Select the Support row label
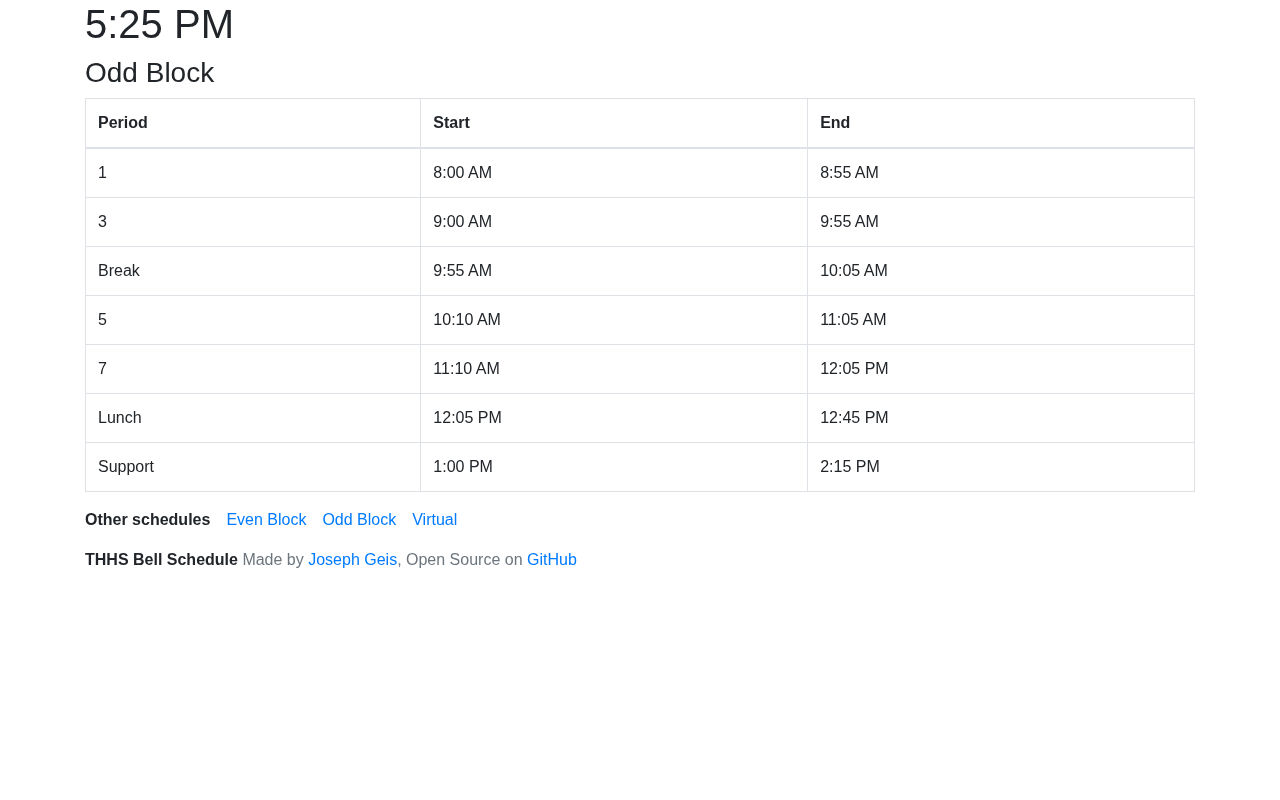This screenshot has width=1280, height=800. [126, 467]
